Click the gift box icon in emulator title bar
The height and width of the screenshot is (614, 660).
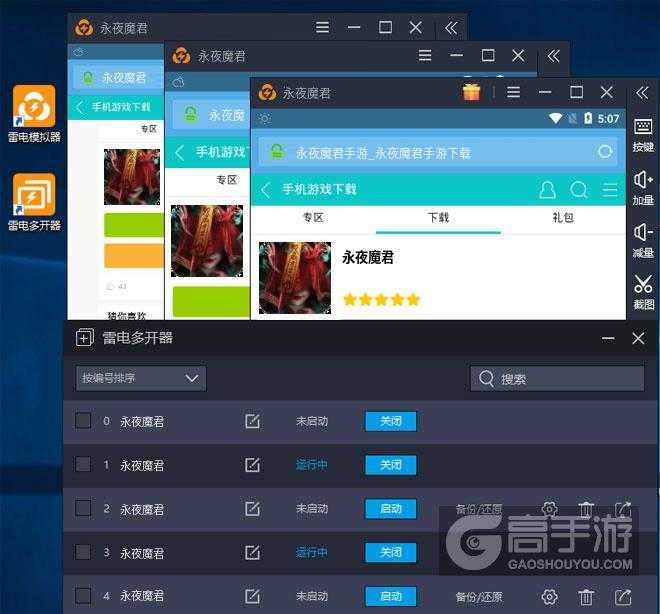[x=472, y=92]
